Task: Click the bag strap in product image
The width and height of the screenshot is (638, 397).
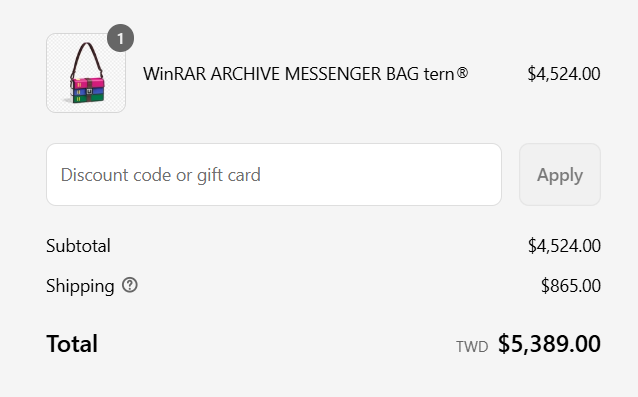Action: click(x=87, y=59)
